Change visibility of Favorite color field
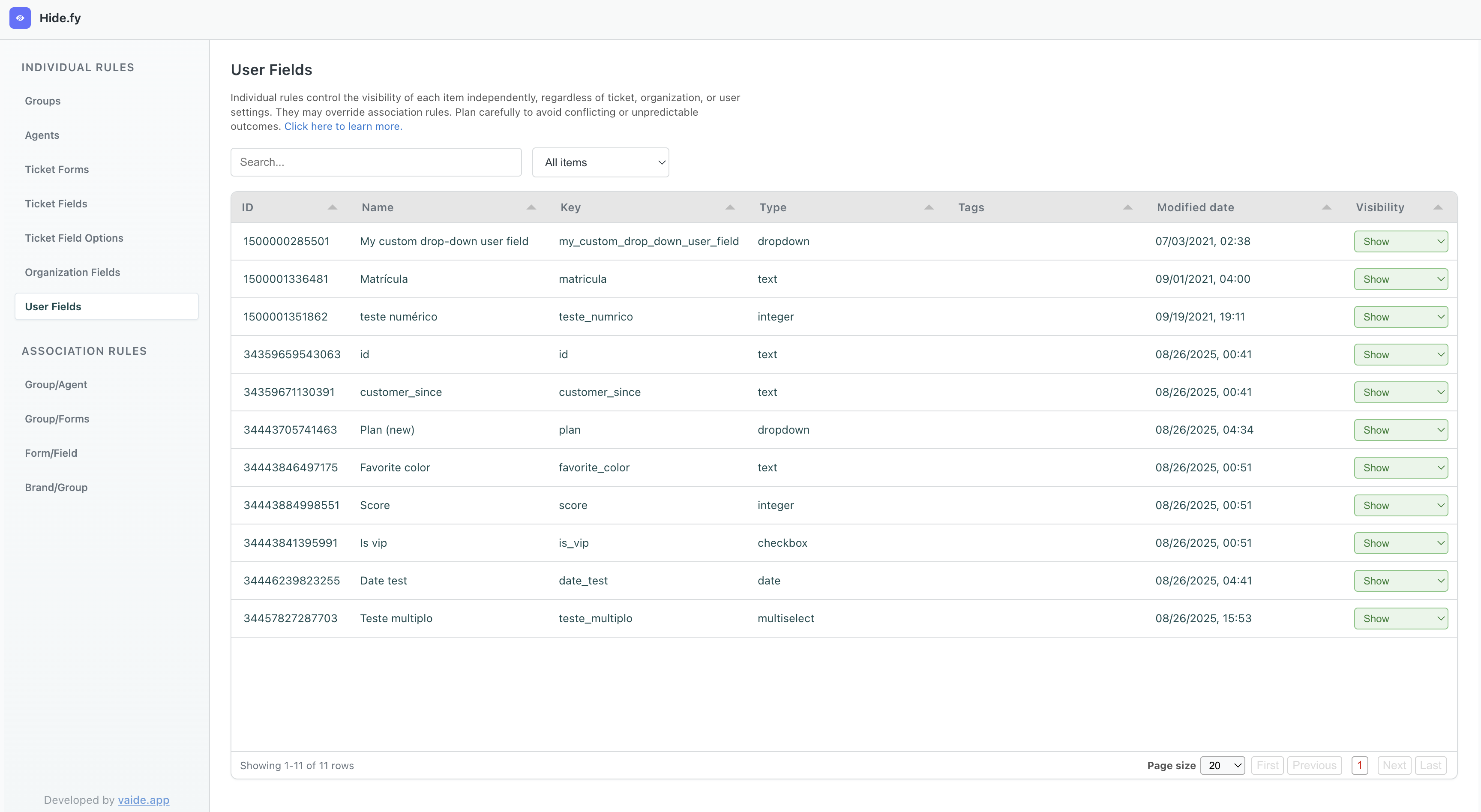 [1400, 468]
